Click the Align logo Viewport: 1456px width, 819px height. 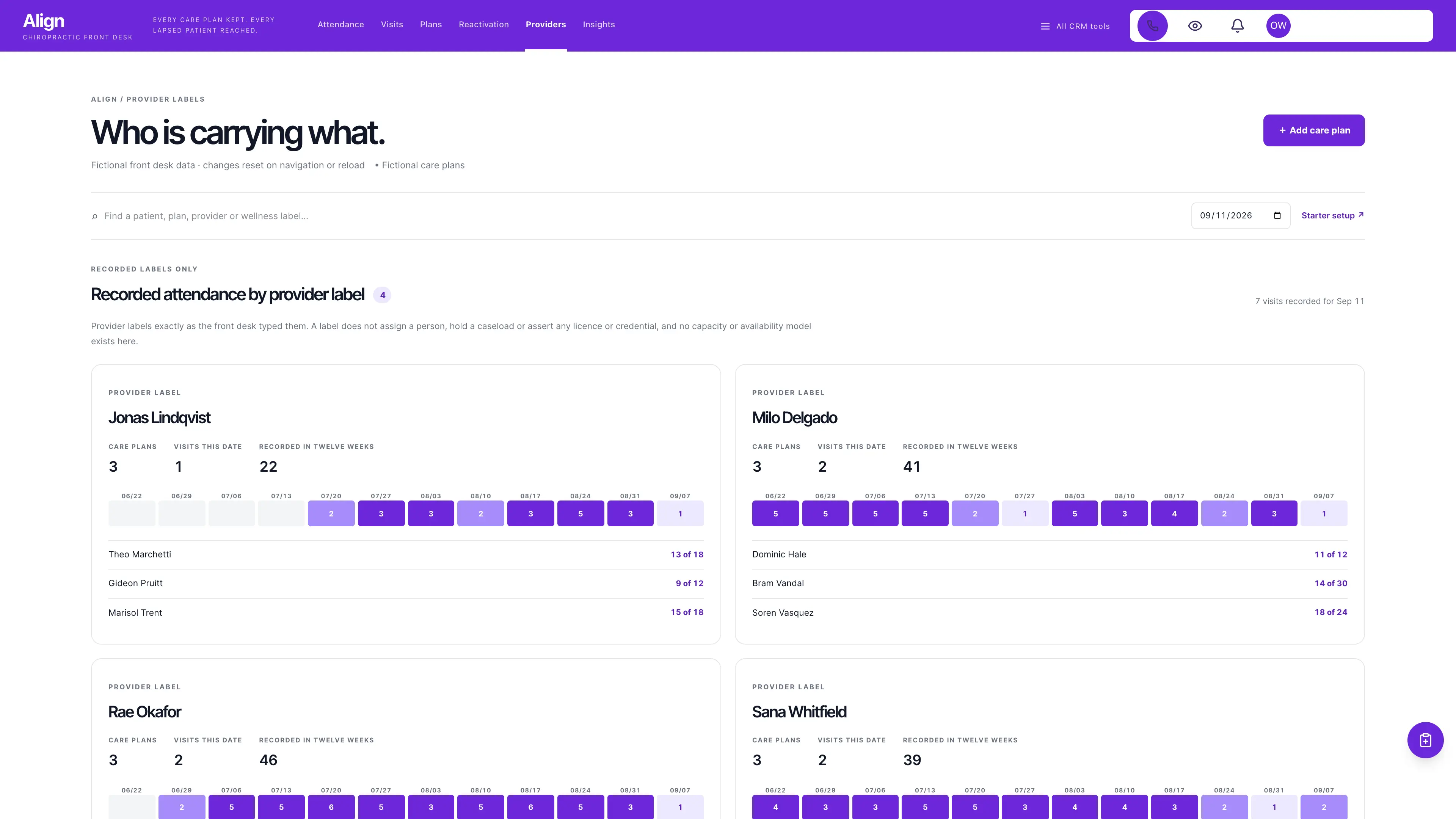pyautogui.click(x=44, y=21)
